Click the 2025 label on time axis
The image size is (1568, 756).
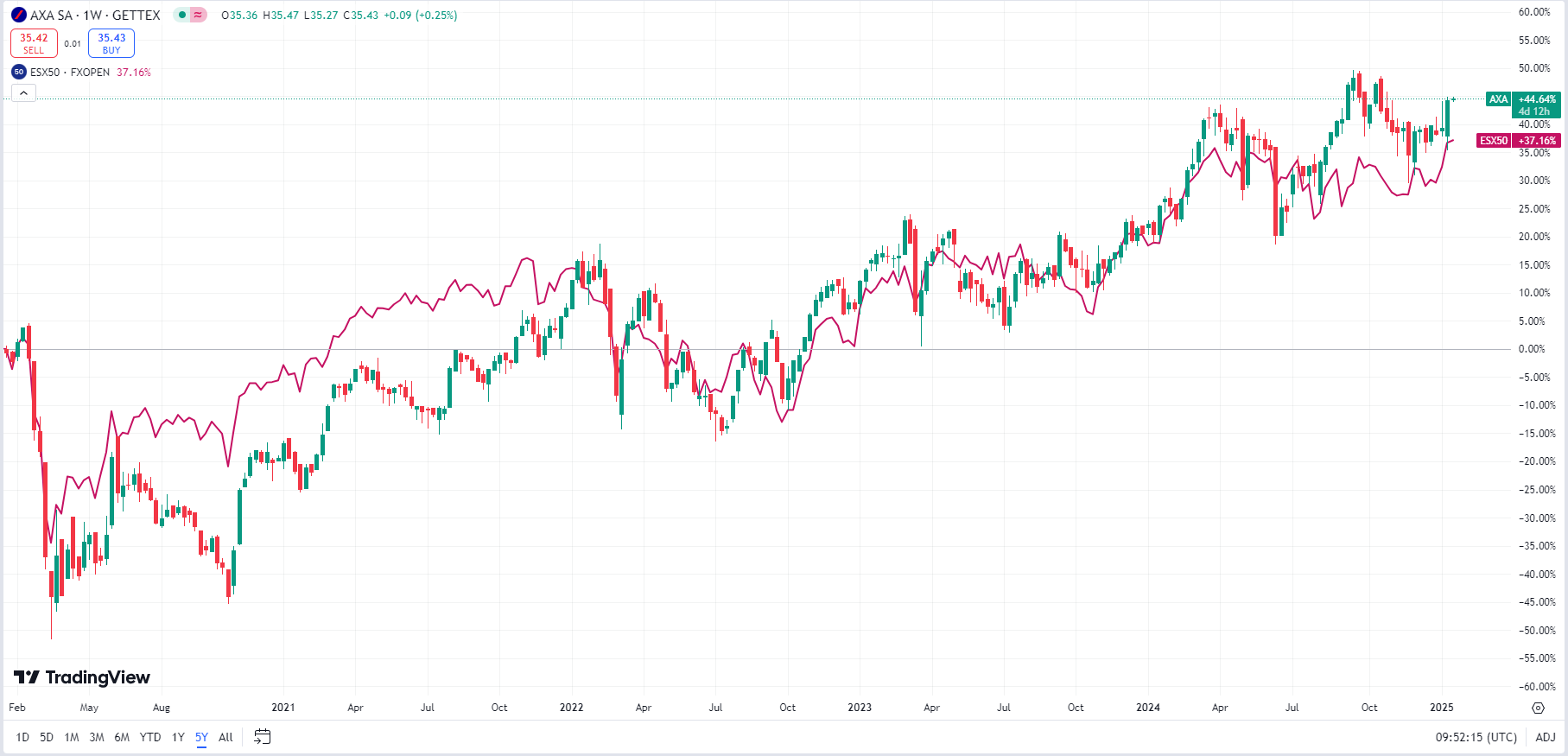(x=1442, y=707)
